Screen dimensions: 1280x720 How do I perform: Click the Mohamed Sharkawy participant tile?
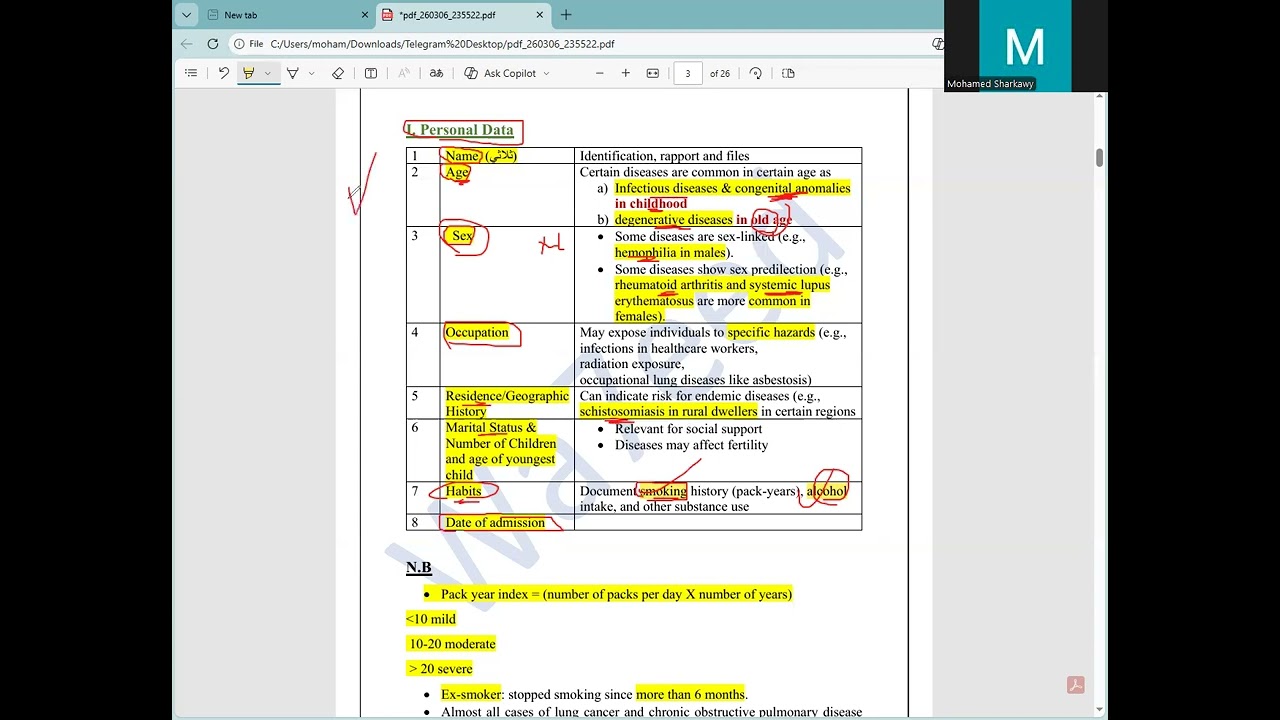1025,46
